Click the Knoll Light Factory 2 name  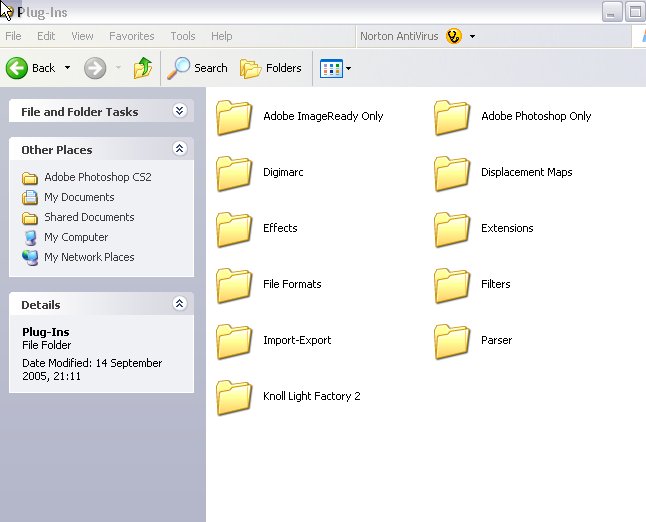[312, 396]
